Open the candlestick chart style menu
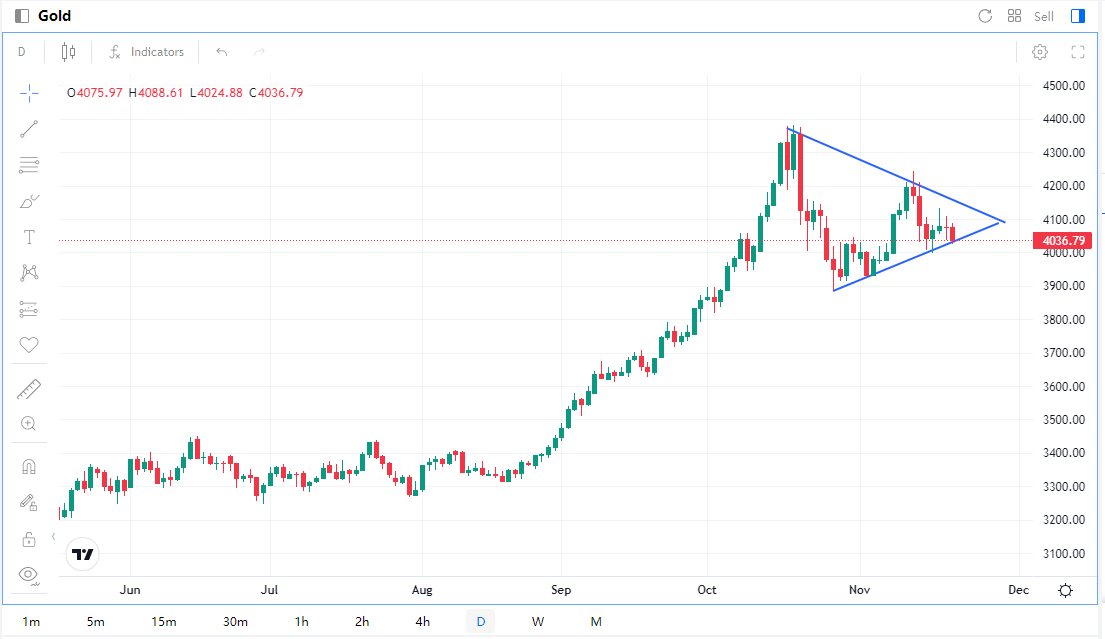 (x=68, y=52)
